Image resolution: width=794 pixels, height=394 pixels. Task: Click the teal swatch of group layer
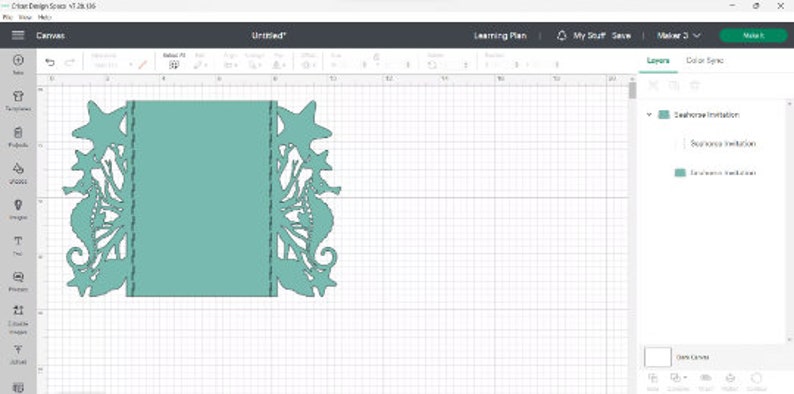tap(663, 115)
